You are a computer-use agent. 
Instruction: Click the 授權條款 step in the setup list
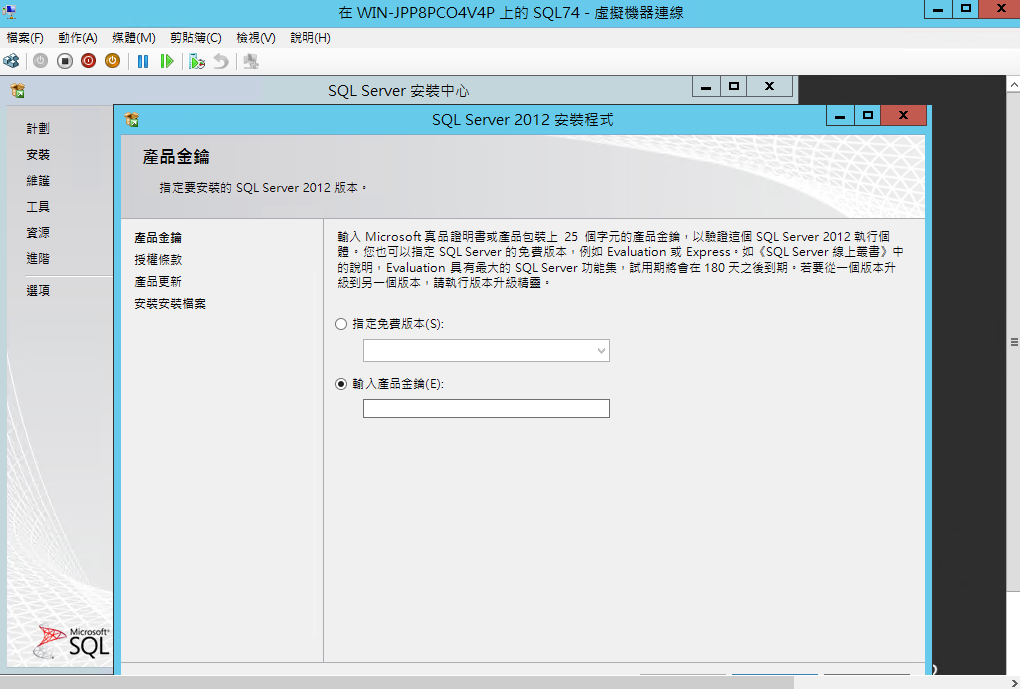[x=158, y=260]
